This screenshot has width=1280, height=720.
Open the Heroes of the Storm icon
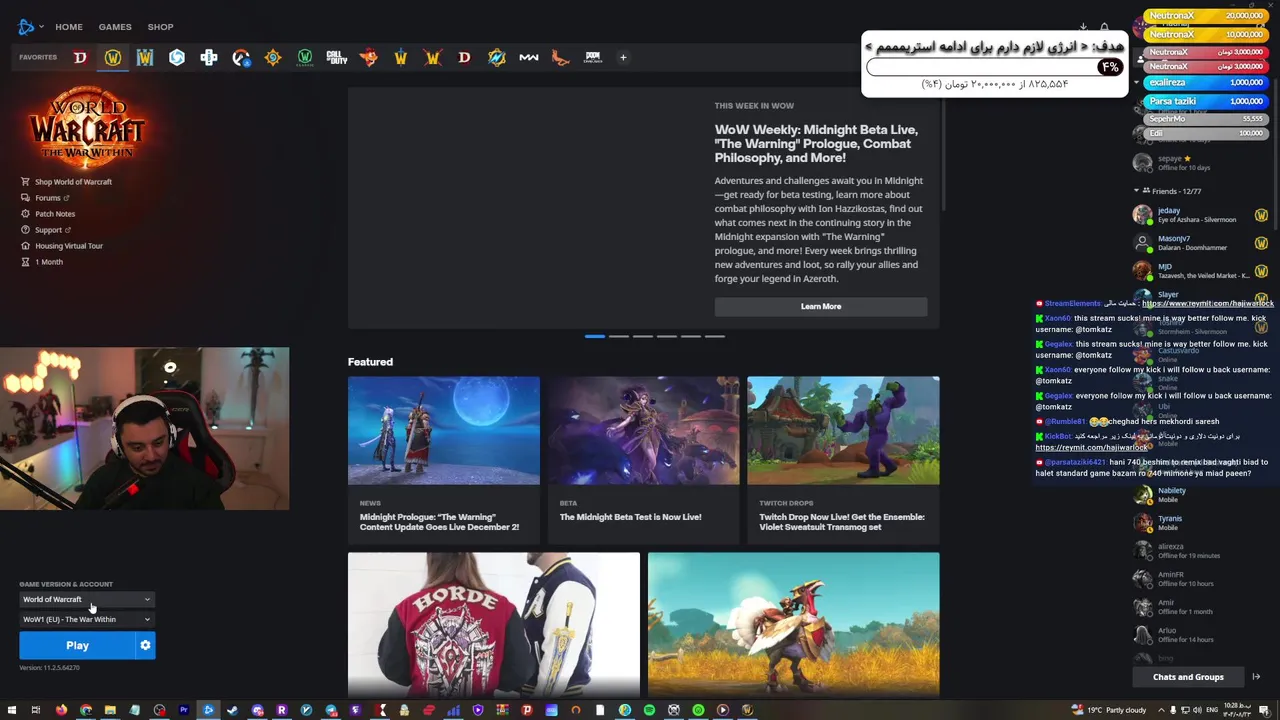177,58
